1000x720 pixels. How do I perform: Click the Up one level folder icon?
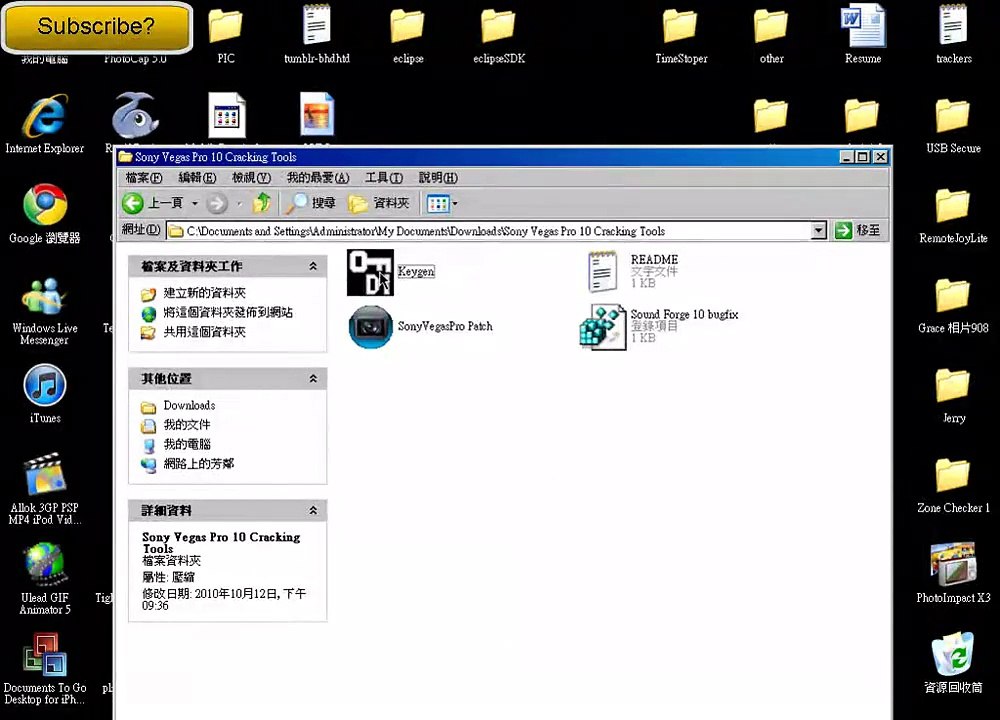point(261,203)
